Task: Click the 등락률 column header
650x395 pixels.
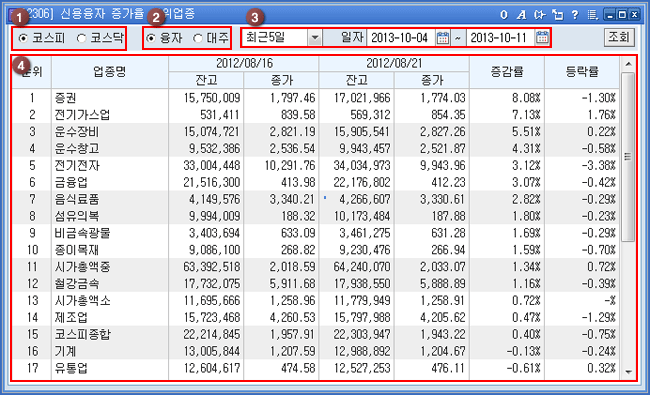Action: (x=582, y=72)
